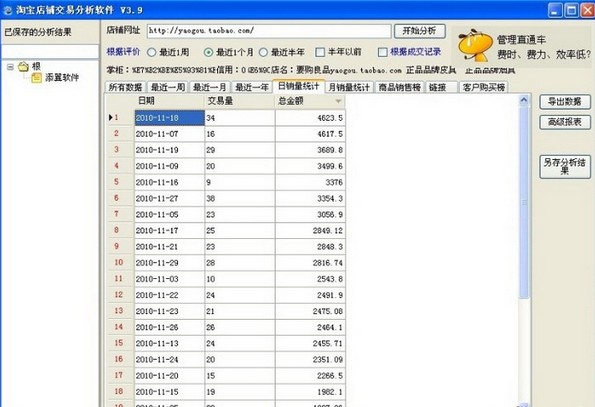Click the 另存分析结果 button
The image size is (595, 407).
565,166
